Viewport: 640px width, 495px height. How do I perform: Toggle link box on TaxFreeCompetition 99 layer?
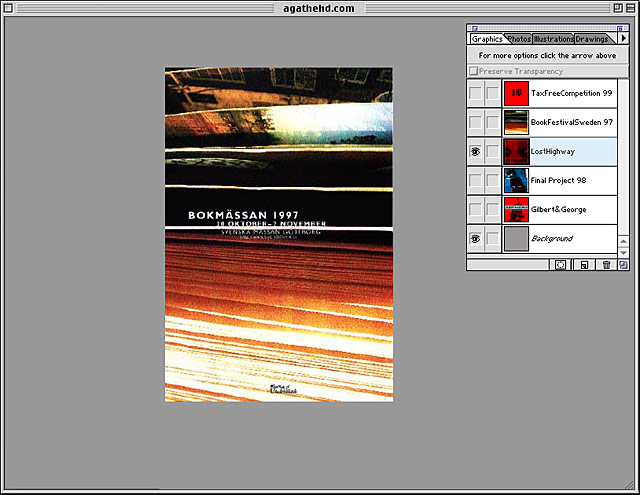click(493, 93)
